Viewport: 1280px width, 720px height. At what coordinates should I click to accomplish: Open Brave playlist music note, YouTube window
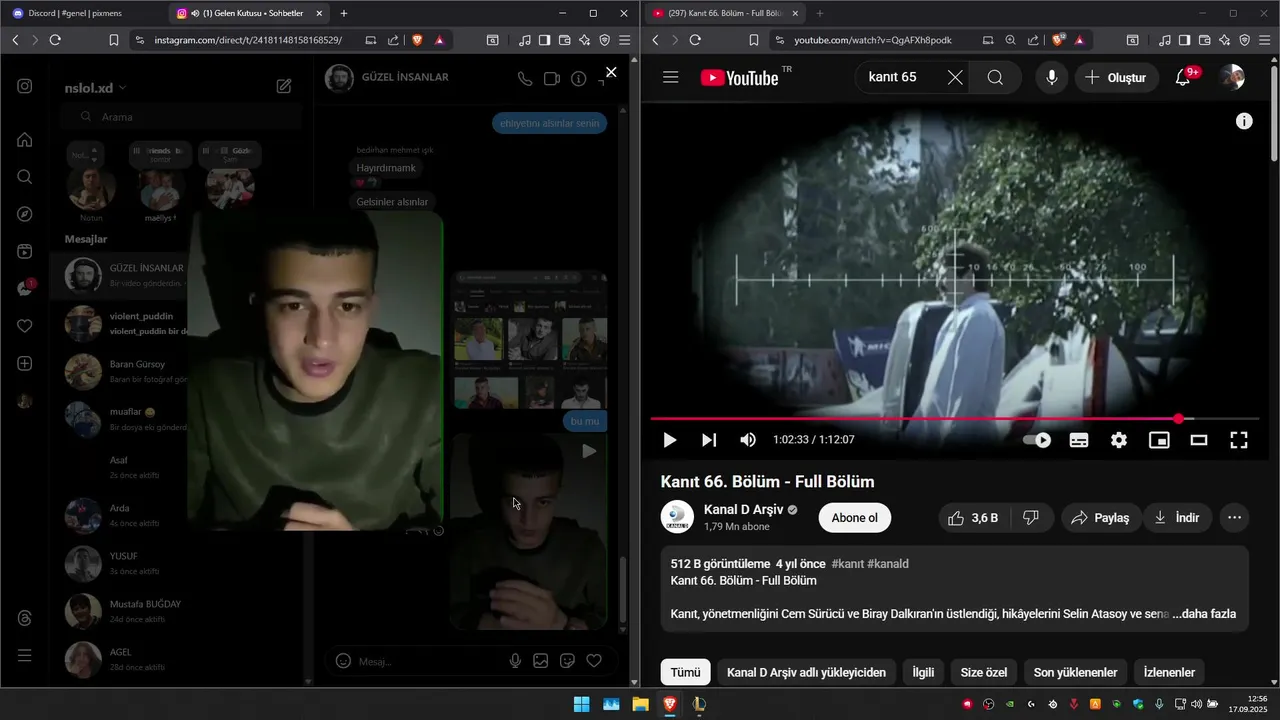[1165, 40]
